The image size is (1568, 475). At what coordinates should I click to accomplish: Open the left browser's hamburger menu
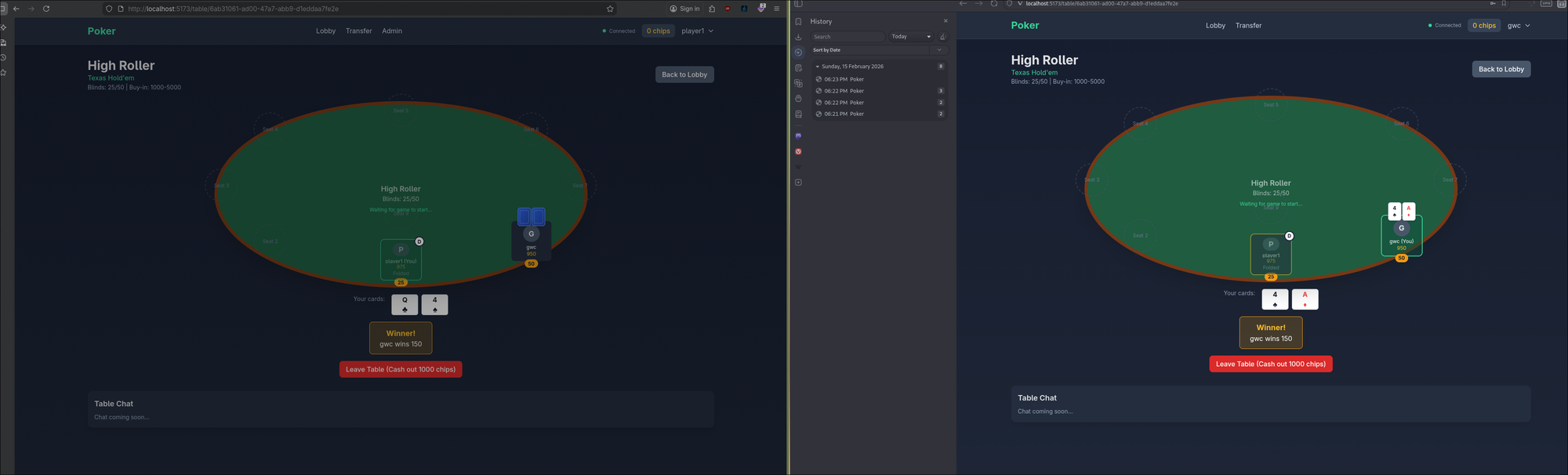(x=776, y=9)
